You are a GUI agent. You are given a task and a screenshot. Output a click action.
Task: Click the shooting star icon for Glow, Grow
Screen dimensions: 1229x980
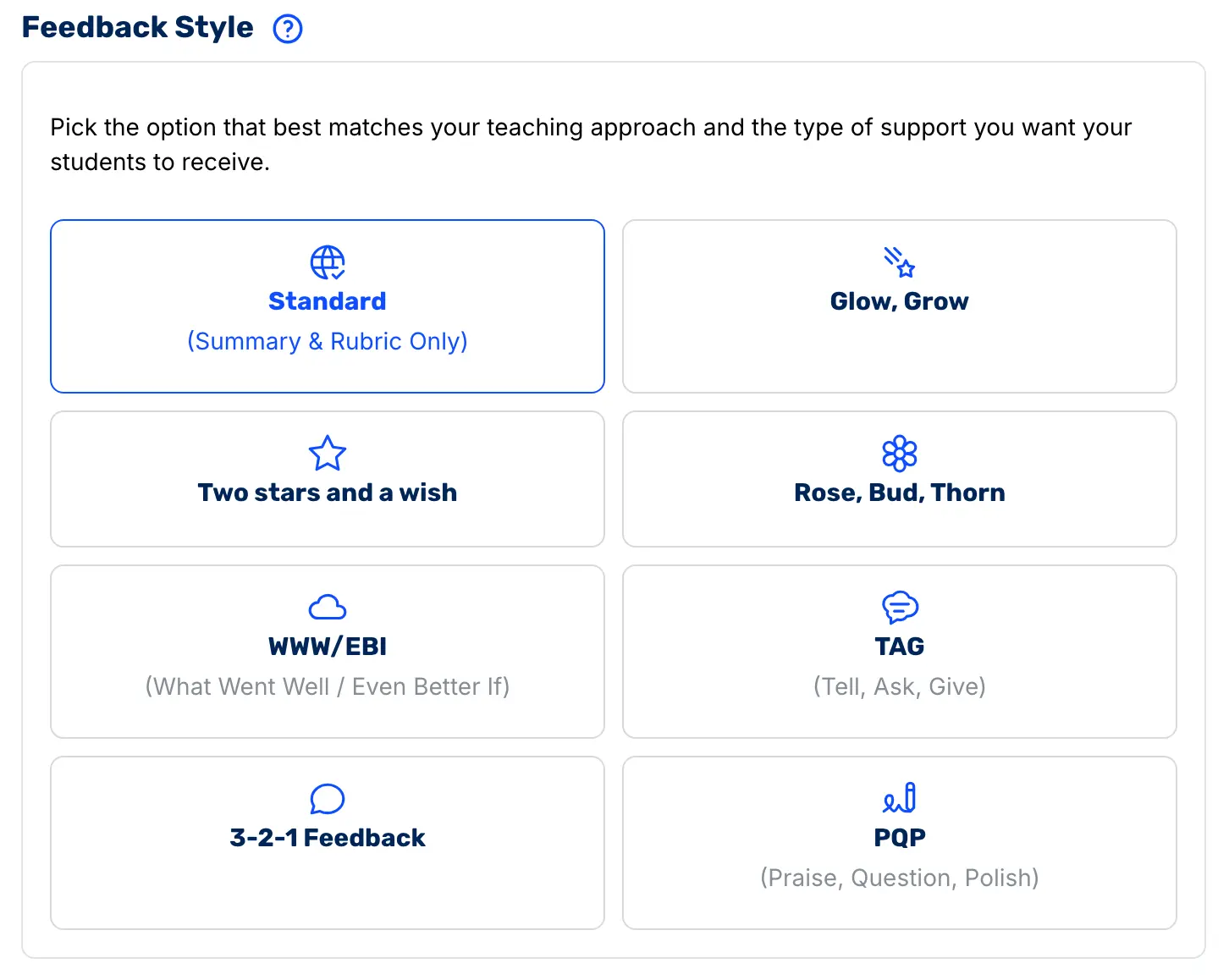click(x=899, y=262)
